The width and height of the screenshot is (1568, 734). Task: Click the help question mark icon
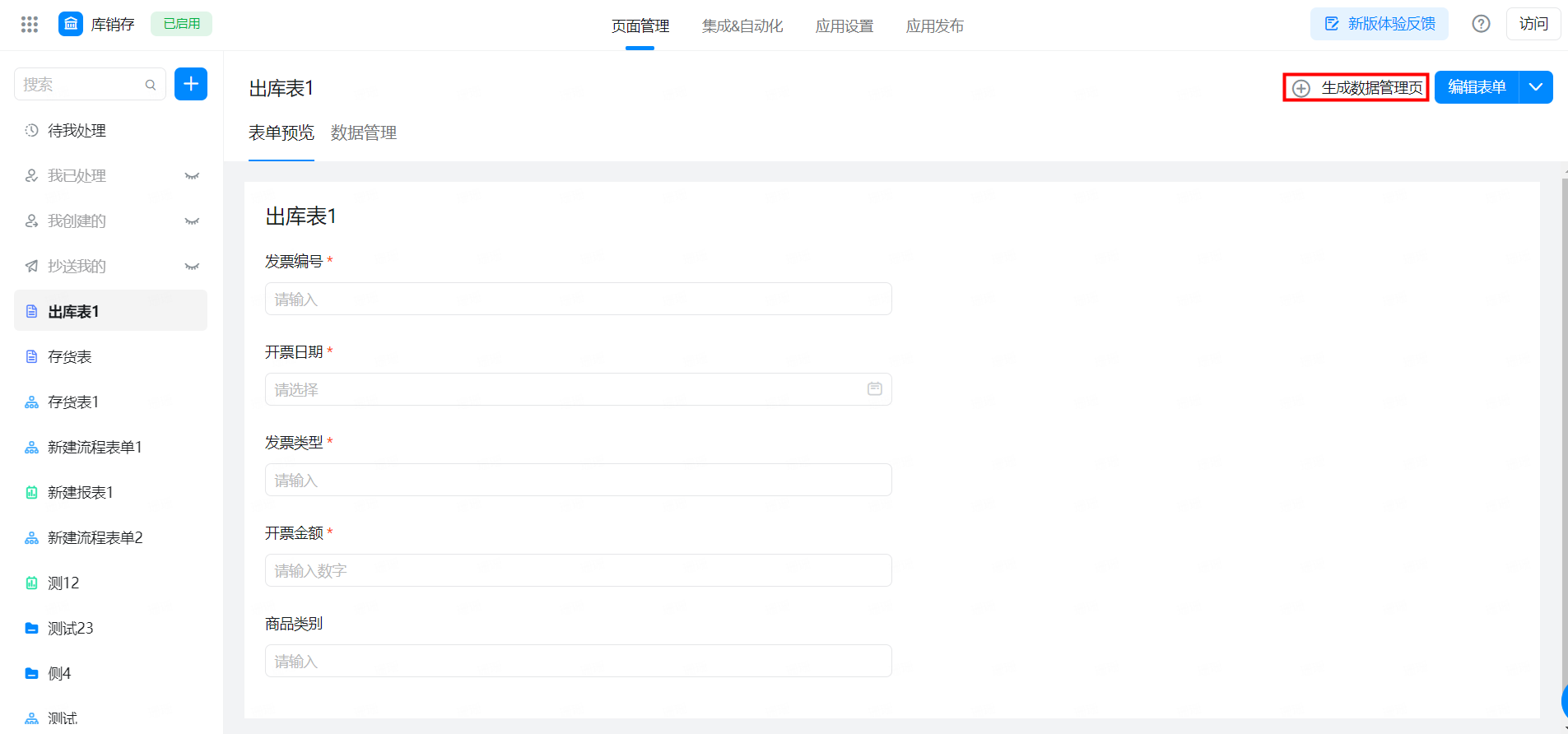point(1481,24)
